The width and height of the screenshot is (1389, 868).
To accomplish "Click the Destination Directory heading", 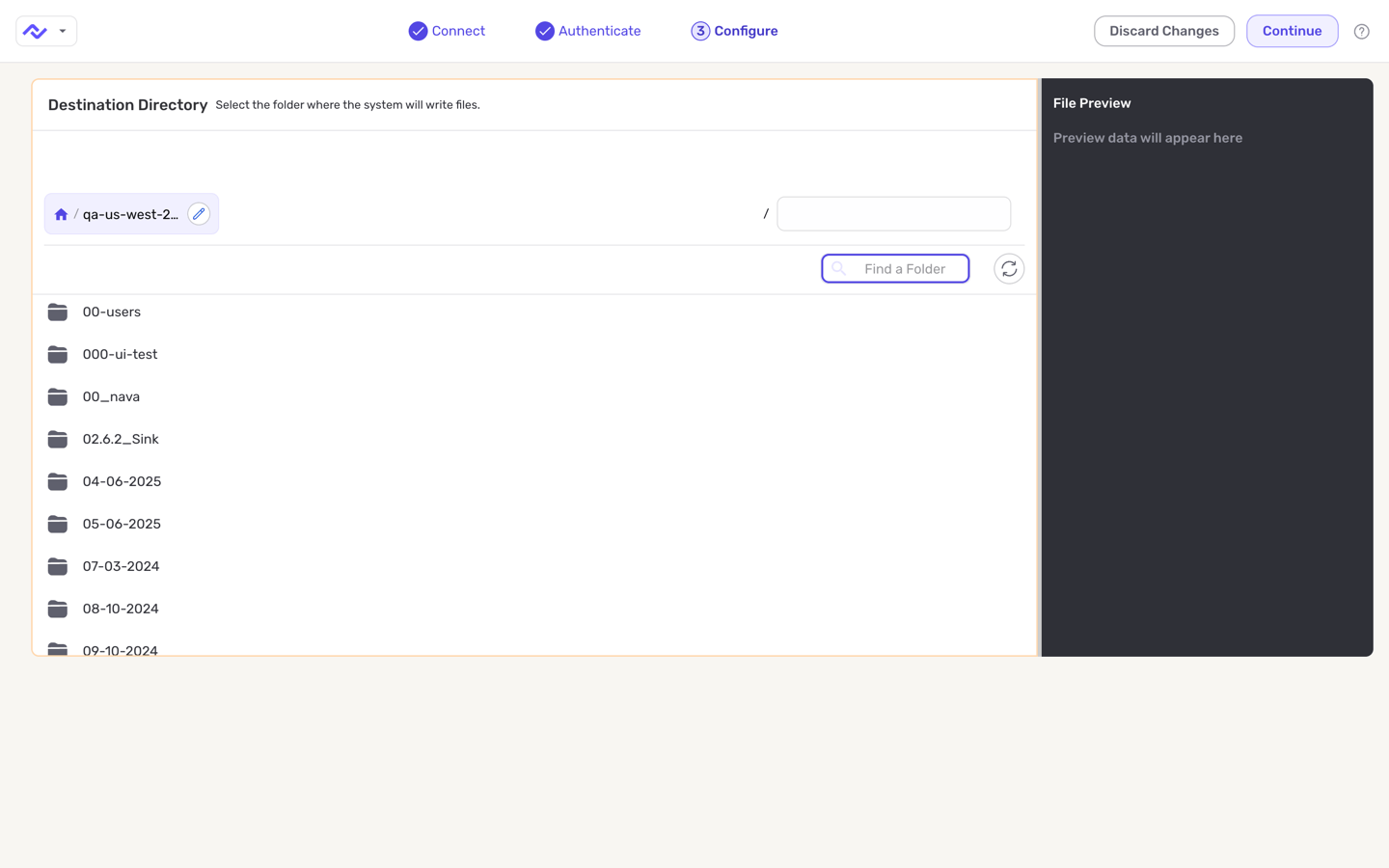I will point(127,105).
